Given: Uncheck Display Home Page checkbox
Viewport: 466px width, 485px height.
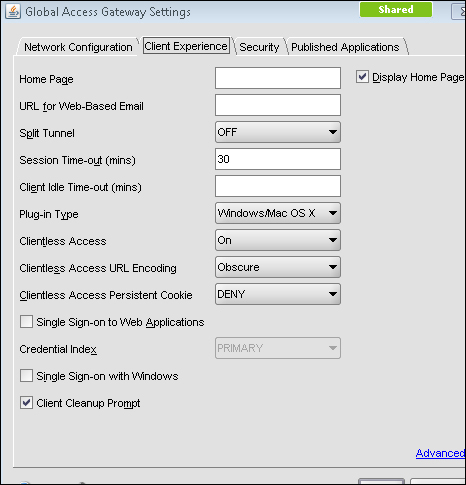Looking at the screenshot, I should point(362,77).
